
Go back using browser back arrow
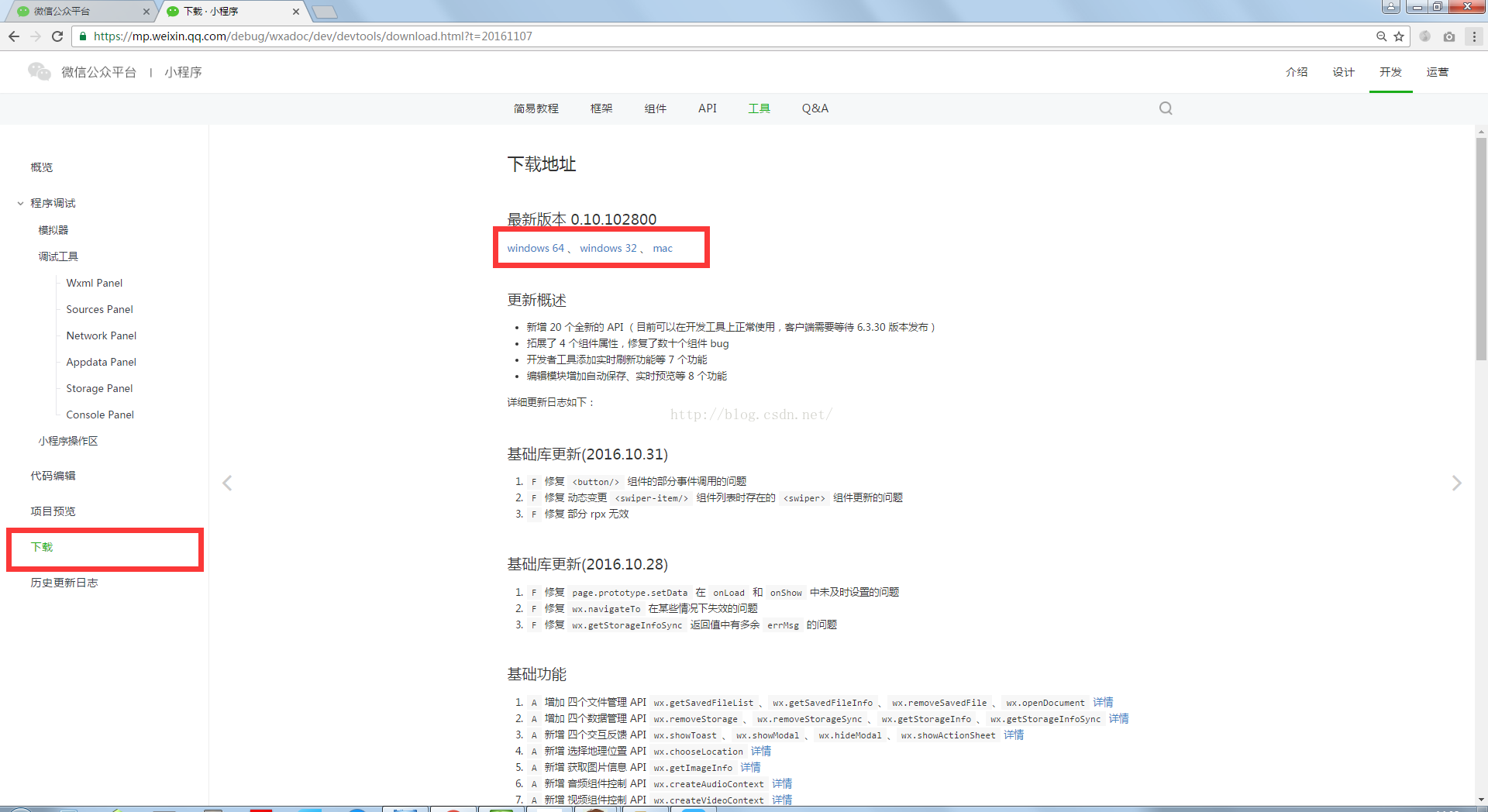tap(14, 36)
